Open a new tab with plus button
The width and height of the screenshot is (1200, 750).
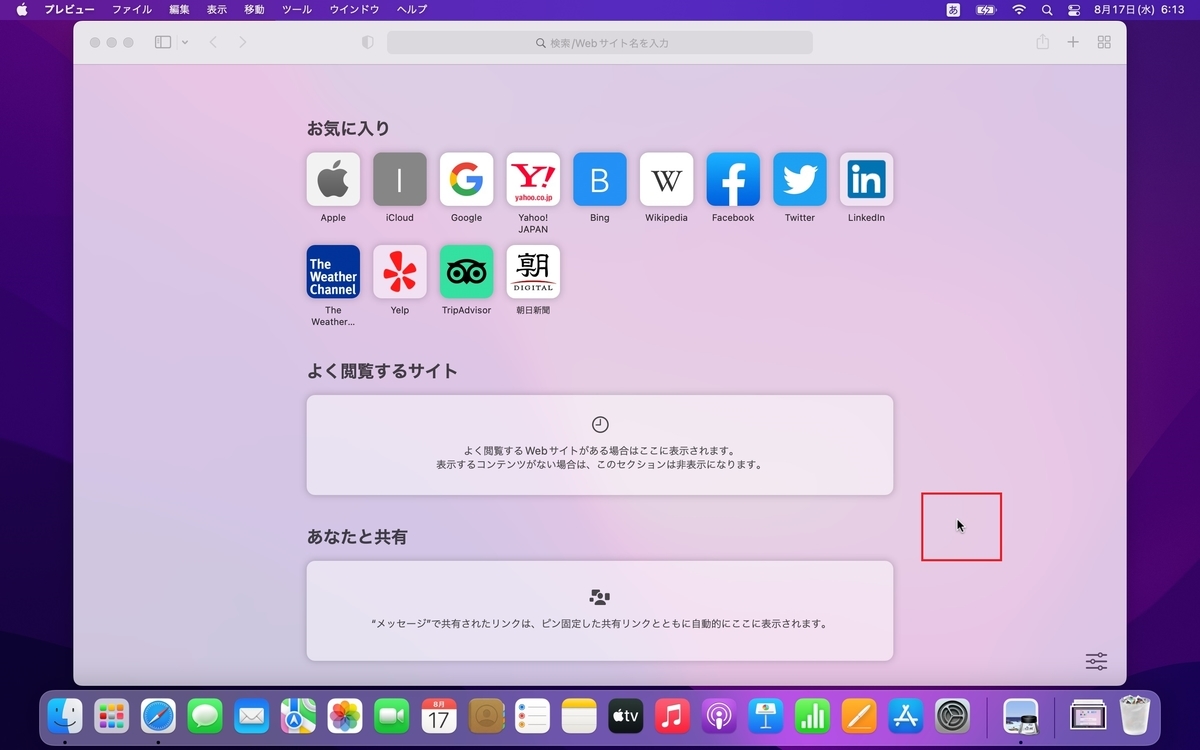pos(1073,42)
